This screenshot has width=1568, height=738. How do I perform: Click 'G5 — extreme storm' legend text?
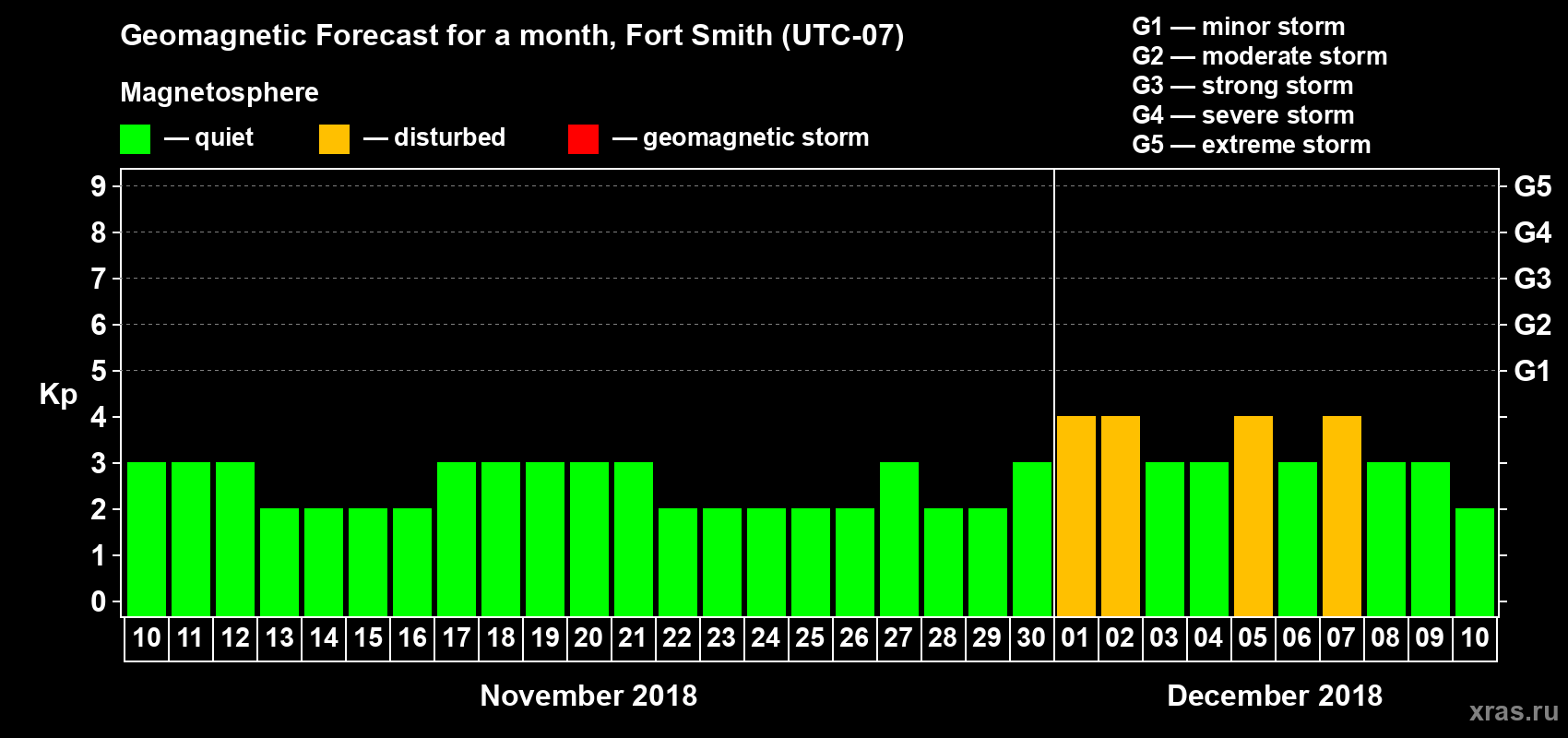pos(1252,145)
